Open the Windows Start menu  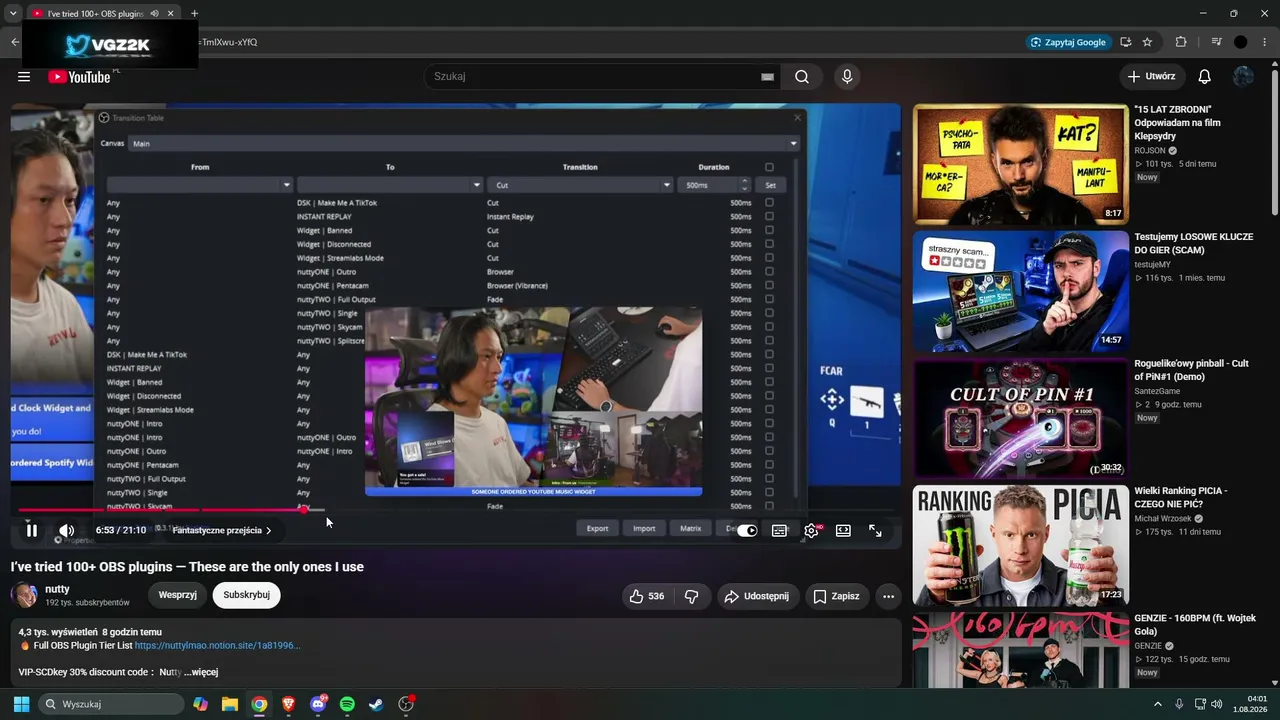[21, 704]
